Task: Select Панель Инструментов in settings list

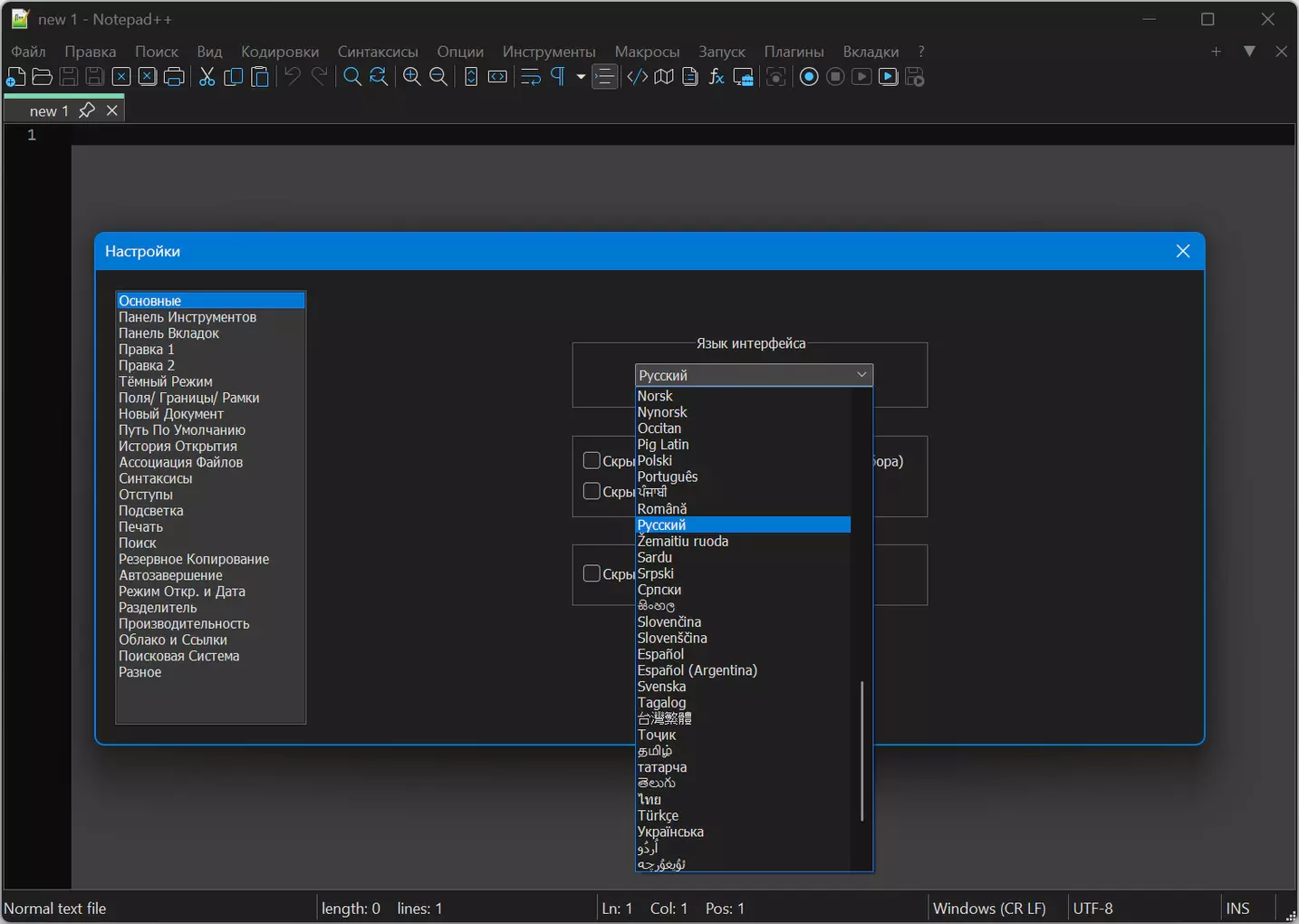Action: 210,317
